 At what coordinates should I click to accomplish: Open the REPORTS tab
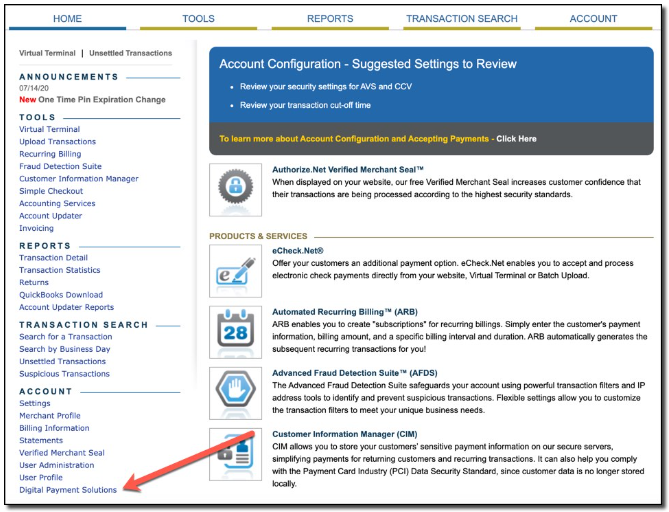click(330, 19)
